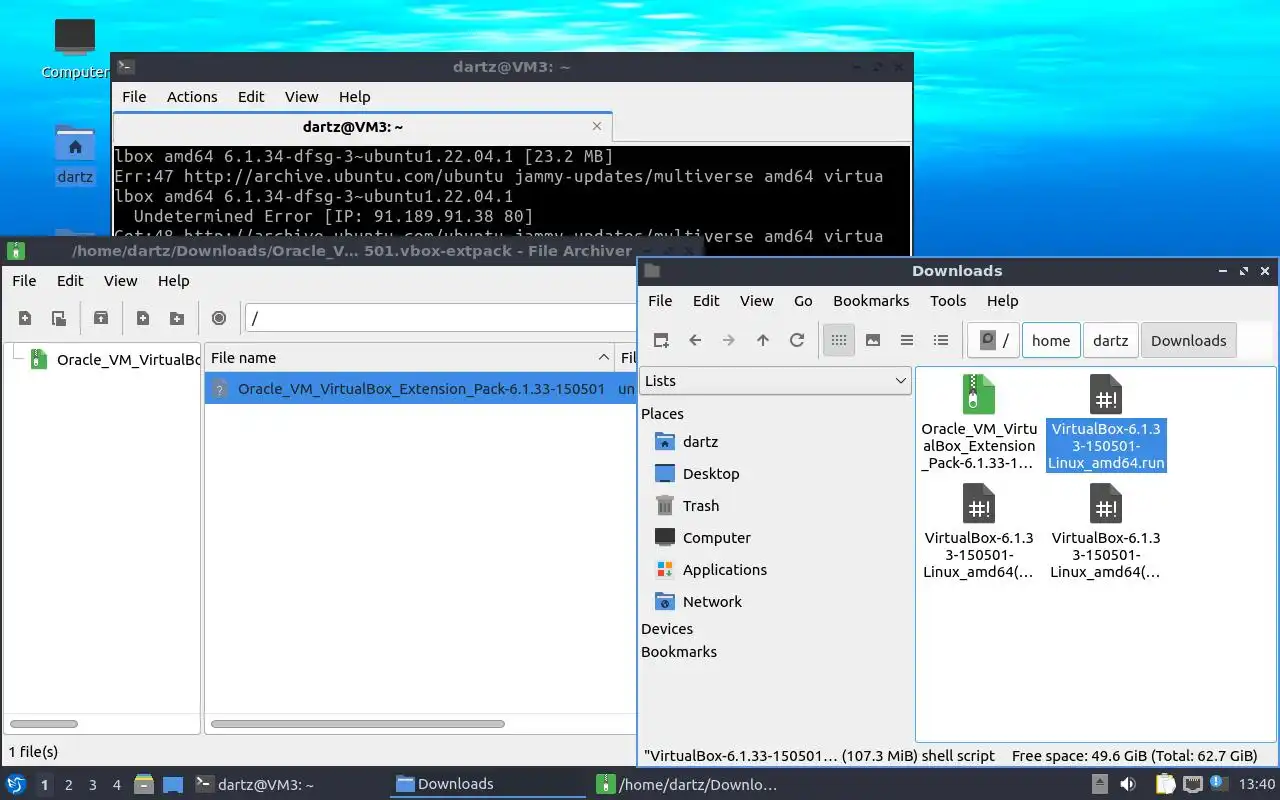Switch file manager to thumbnail view
Screen dimensions: 1280x800
pyautogui.click(x=873, y=340)
